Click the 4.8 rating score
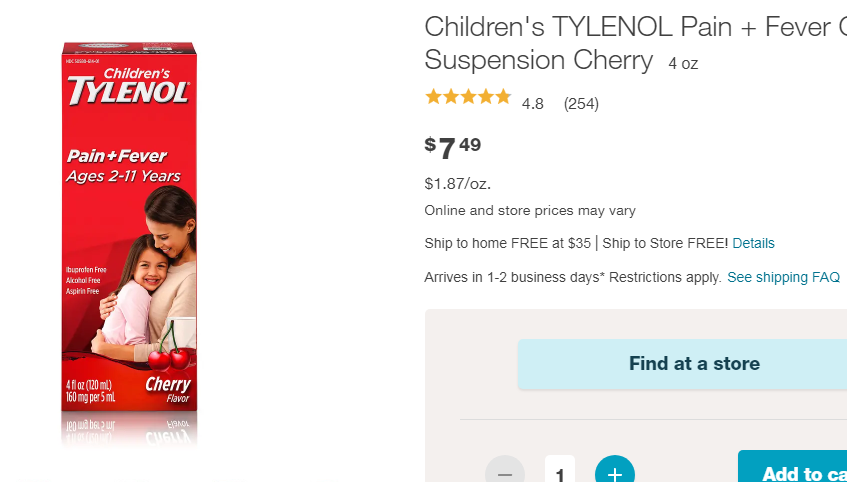 click(x=533, y=104)
